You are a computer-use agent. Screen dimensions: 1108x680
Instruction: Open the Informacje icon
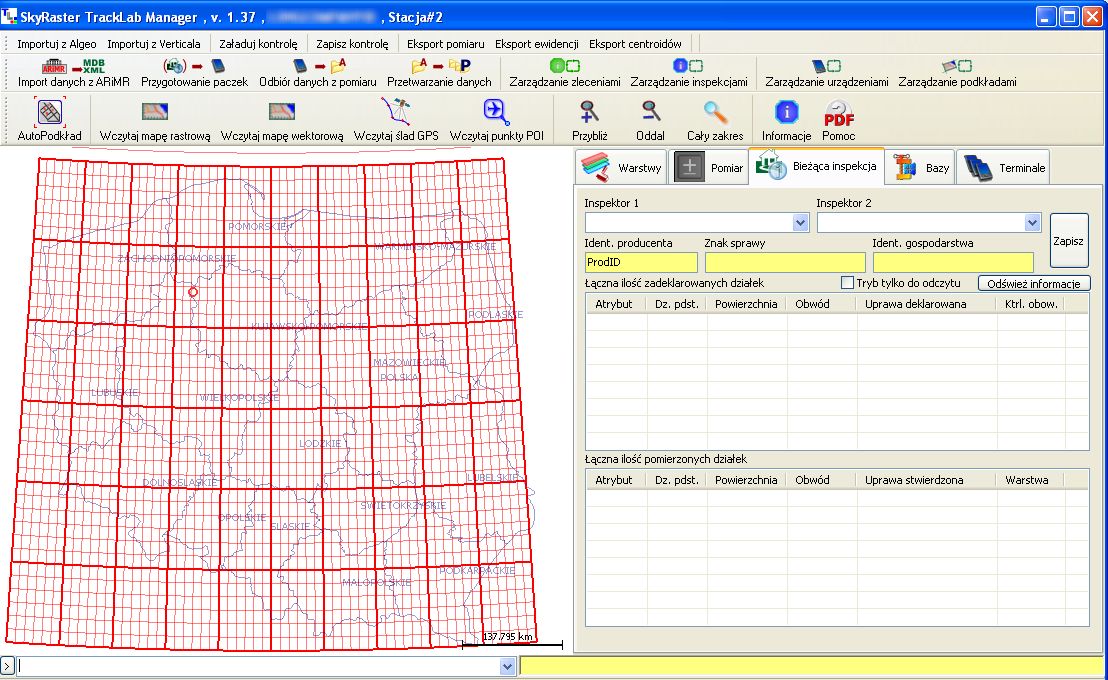coord(786,111)
